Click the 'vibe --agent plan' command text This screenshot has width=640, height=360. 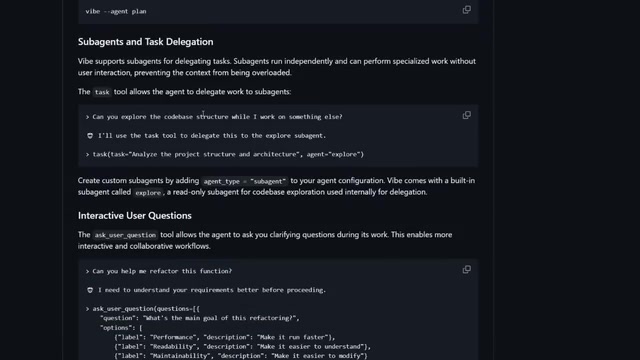[x=116, y=11]
